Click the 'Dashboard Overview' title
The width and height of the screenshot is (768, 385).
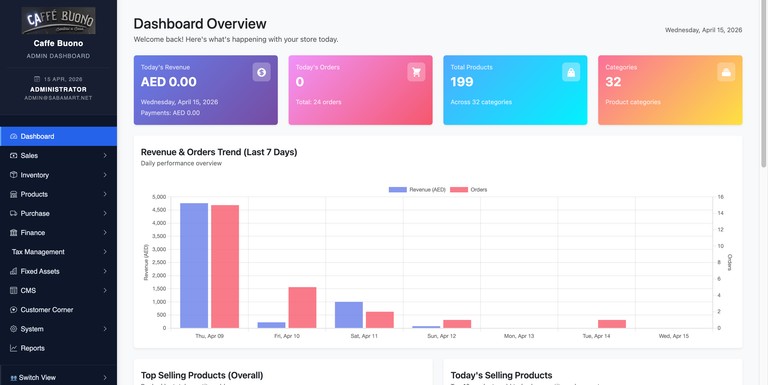point(200,24)
